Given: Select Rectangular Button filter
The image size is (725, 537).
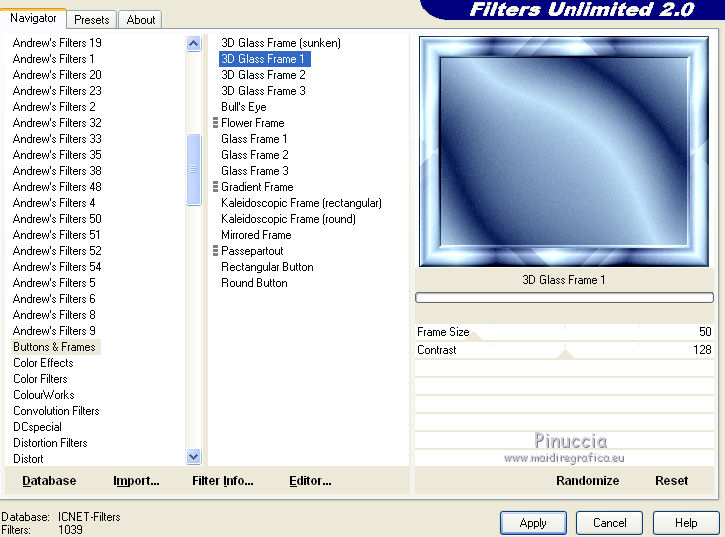Looking at the screenshot, I should click(267, 267).
